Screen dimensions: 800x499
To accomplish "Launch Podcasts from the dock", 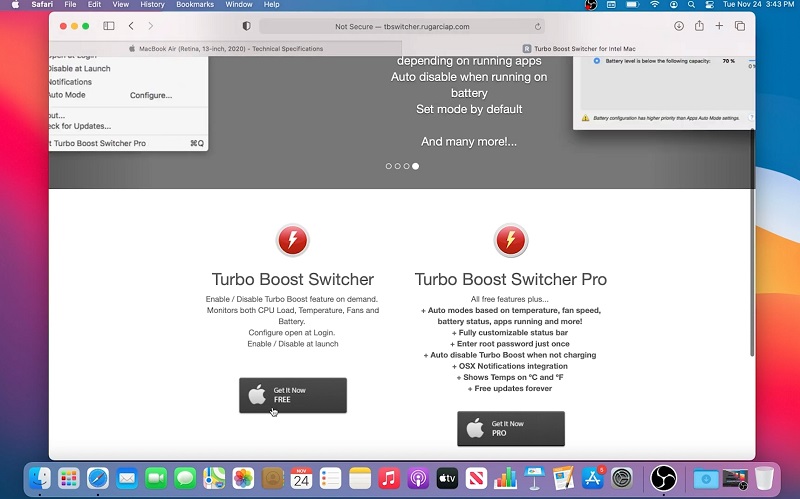I will pyautogui.click(x=418, y=479).
